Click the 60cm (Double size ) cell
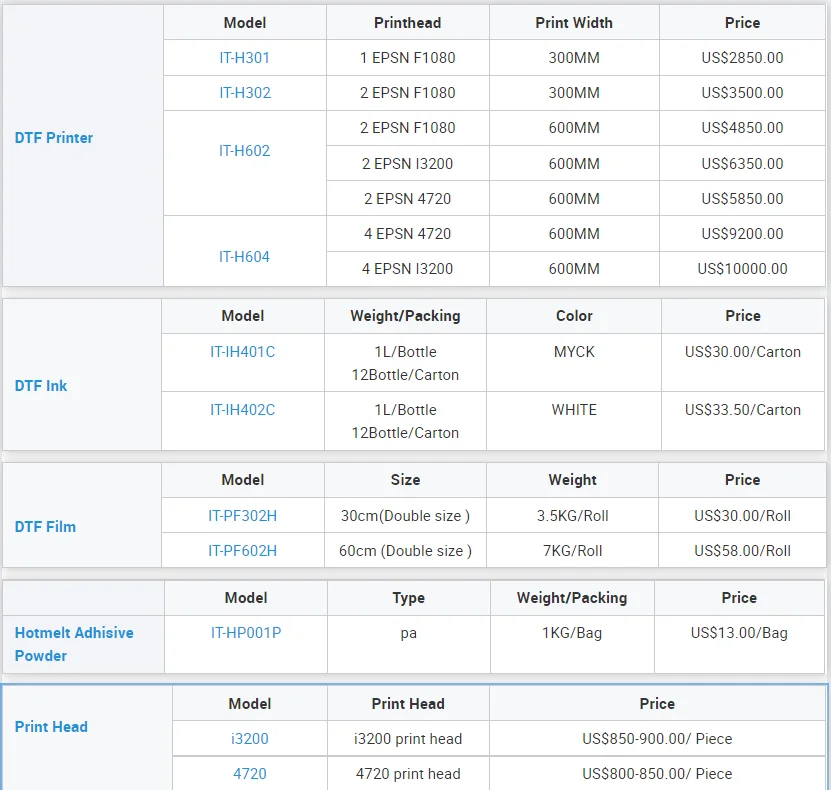 [x=405, y=551]
